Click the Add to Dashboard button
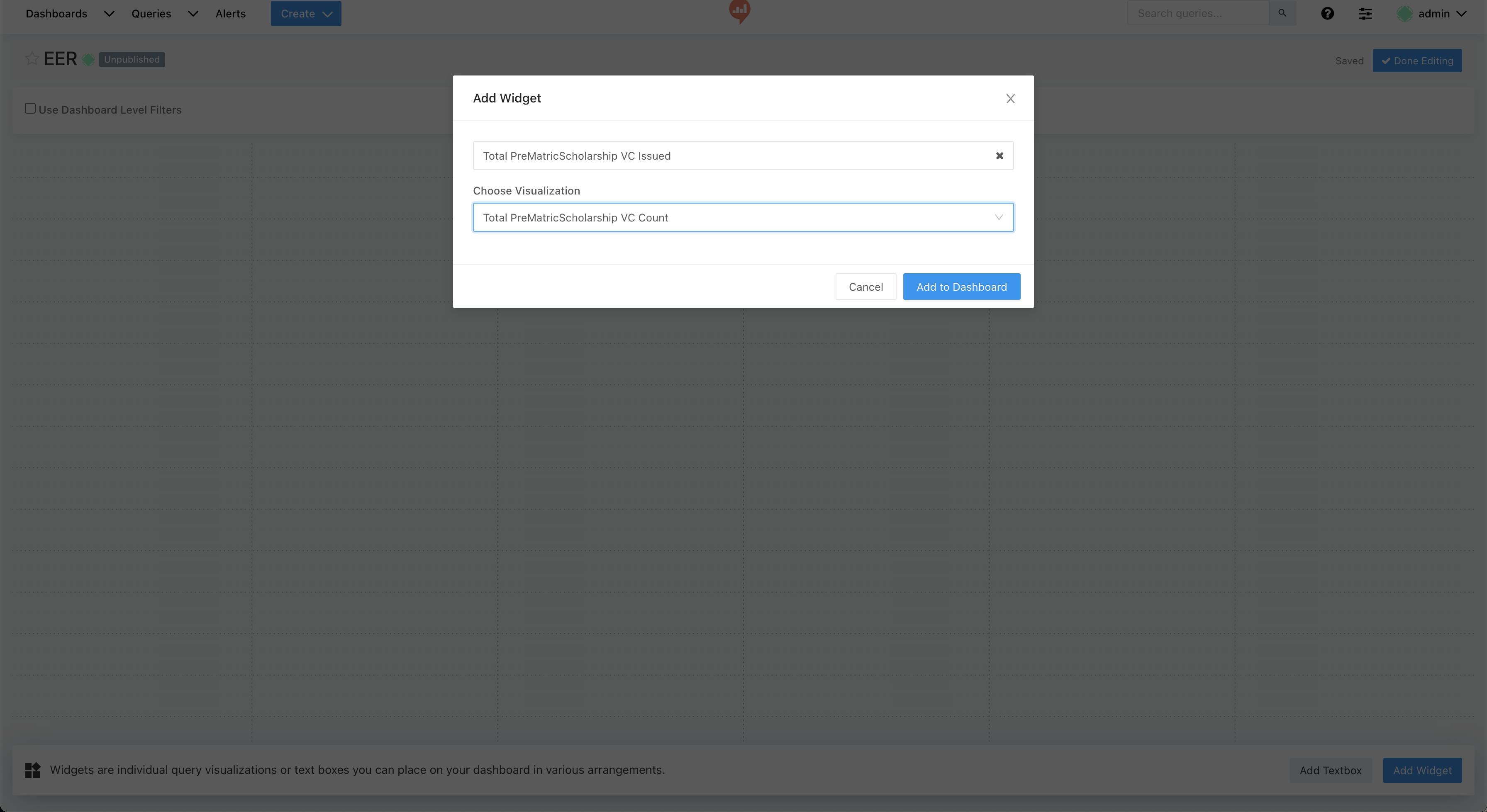1487x812 pixels. coord(961,287)
